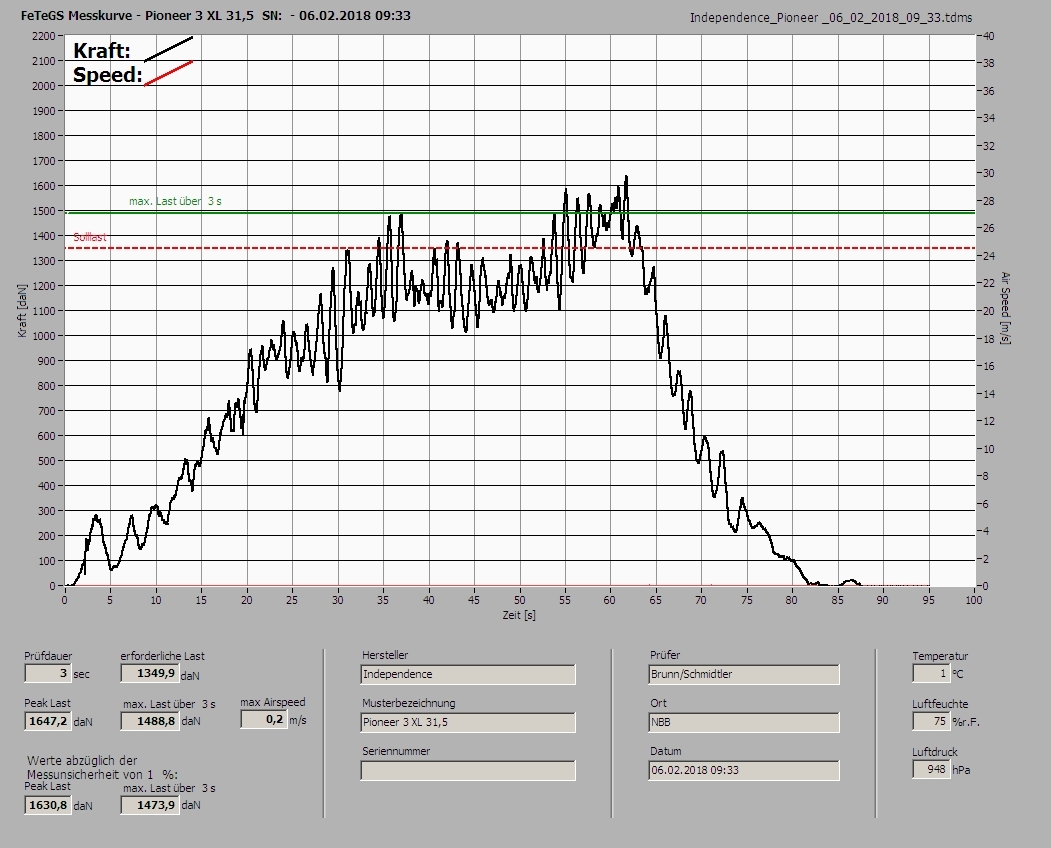Select the max. Last über 3 s value 1488,8

click(x=150, y=721)
